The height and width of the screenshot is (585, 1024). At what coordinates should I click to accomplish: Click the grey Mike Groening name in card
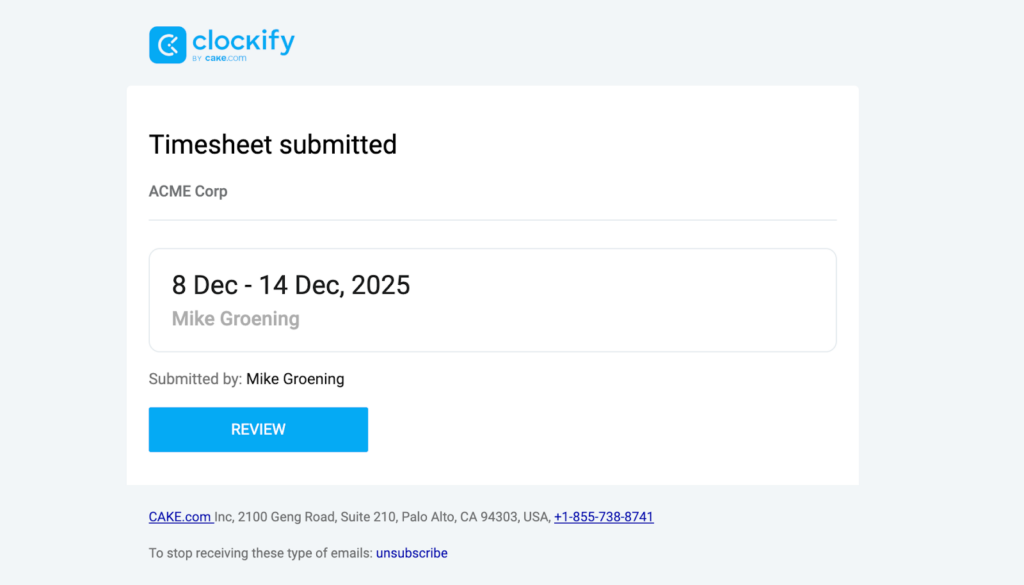click(235, 319)
